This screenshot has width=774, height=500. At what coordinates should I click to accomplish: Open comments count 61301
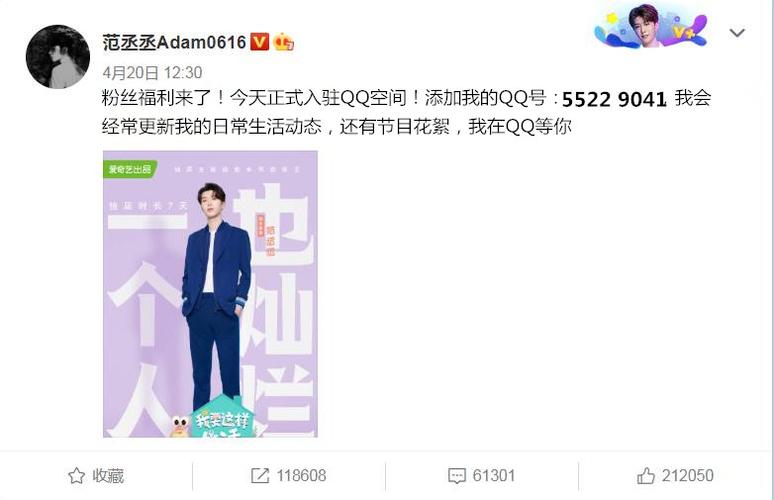[x=494, y=475]
